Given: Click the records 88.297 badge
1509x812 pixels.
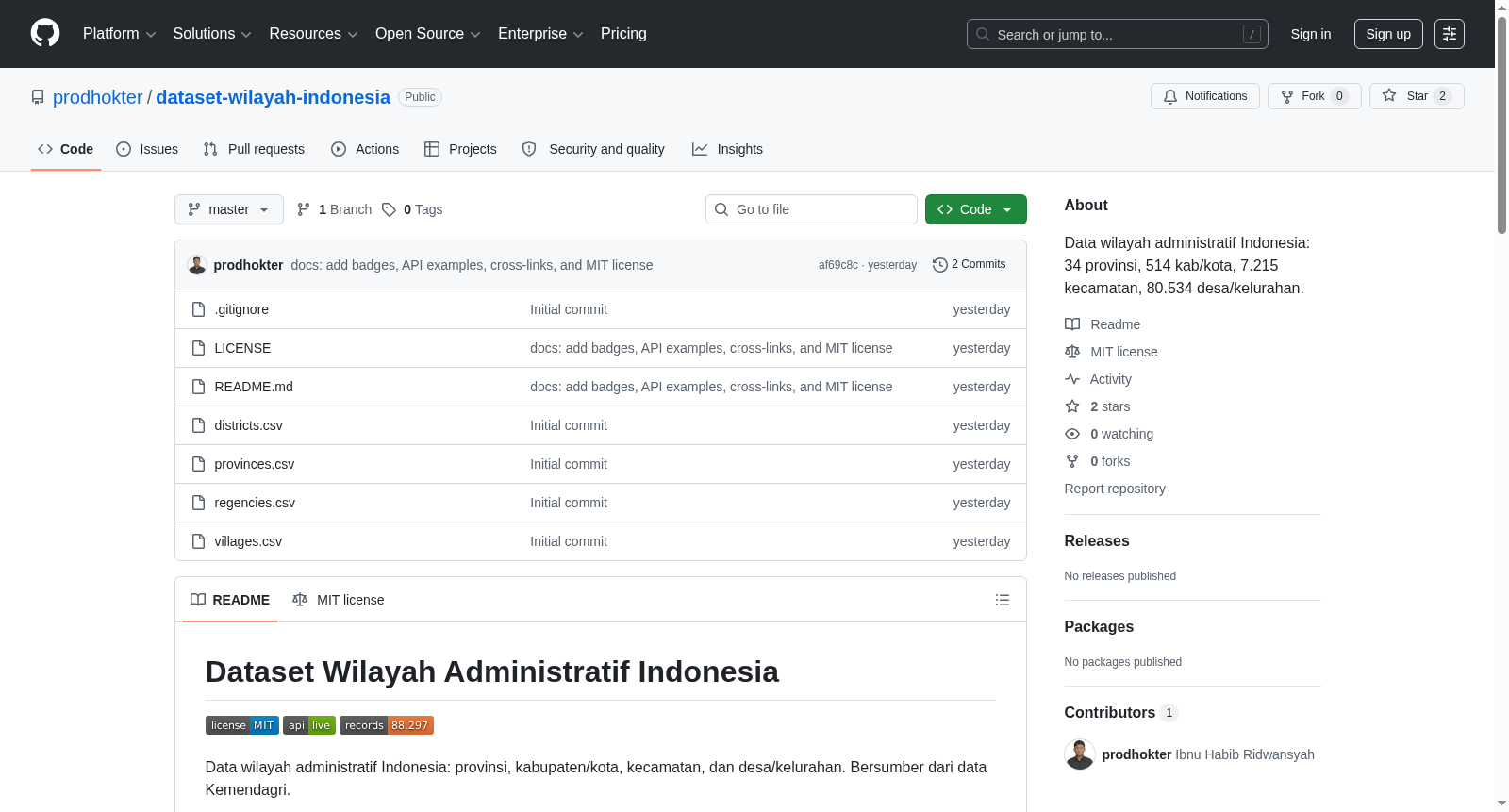Looking at the screenshot, I should coord(387,725).
